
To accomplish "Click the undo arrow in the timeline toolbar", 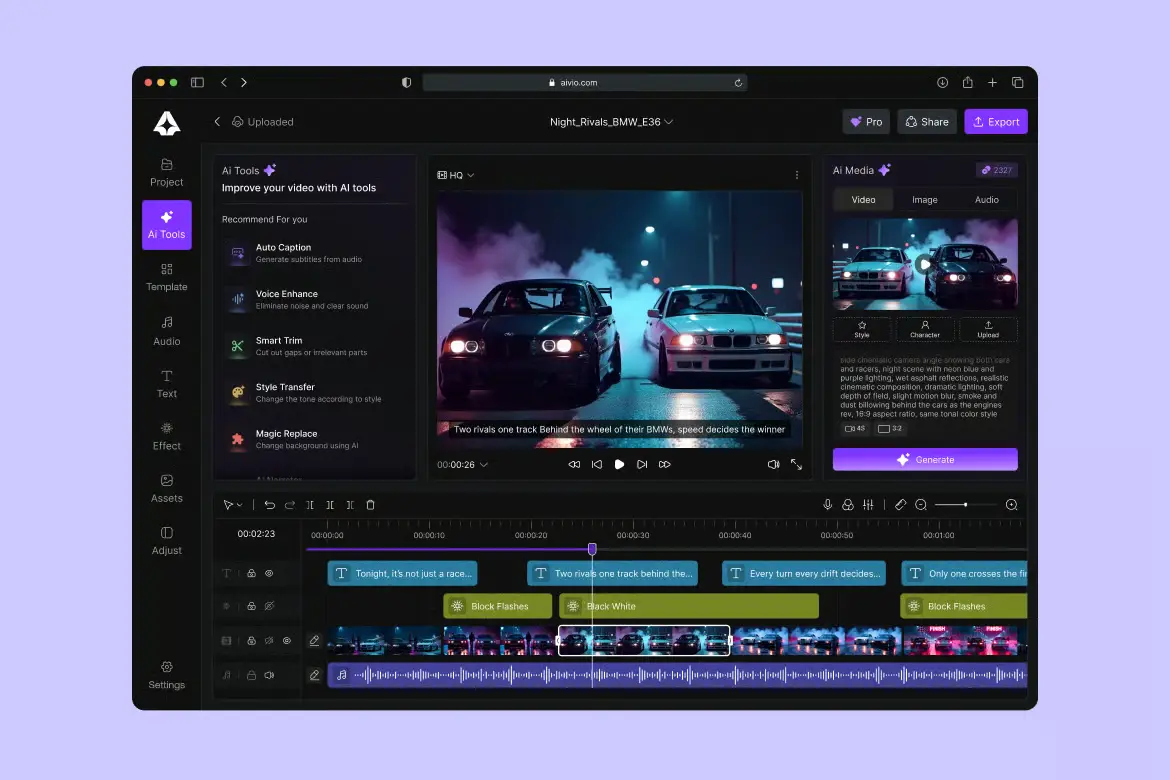I will tap(269, 505).
